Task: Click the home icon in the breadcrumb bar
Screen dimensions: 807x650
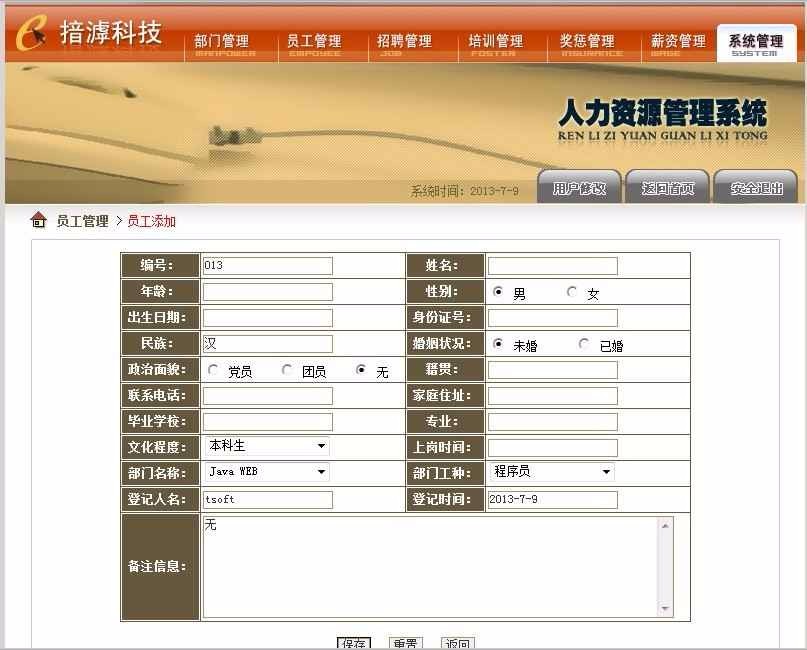Action: (36, 221)
